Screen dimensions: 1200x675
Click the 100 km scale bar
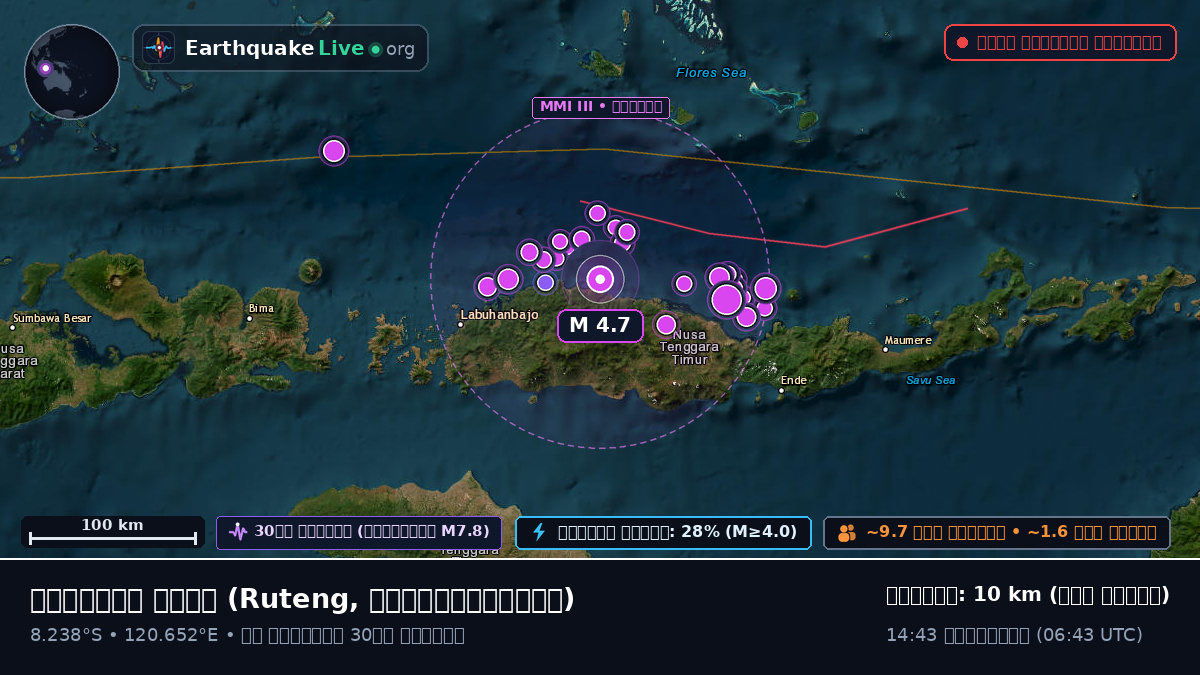pyautogui.click(x=112, y=532)
